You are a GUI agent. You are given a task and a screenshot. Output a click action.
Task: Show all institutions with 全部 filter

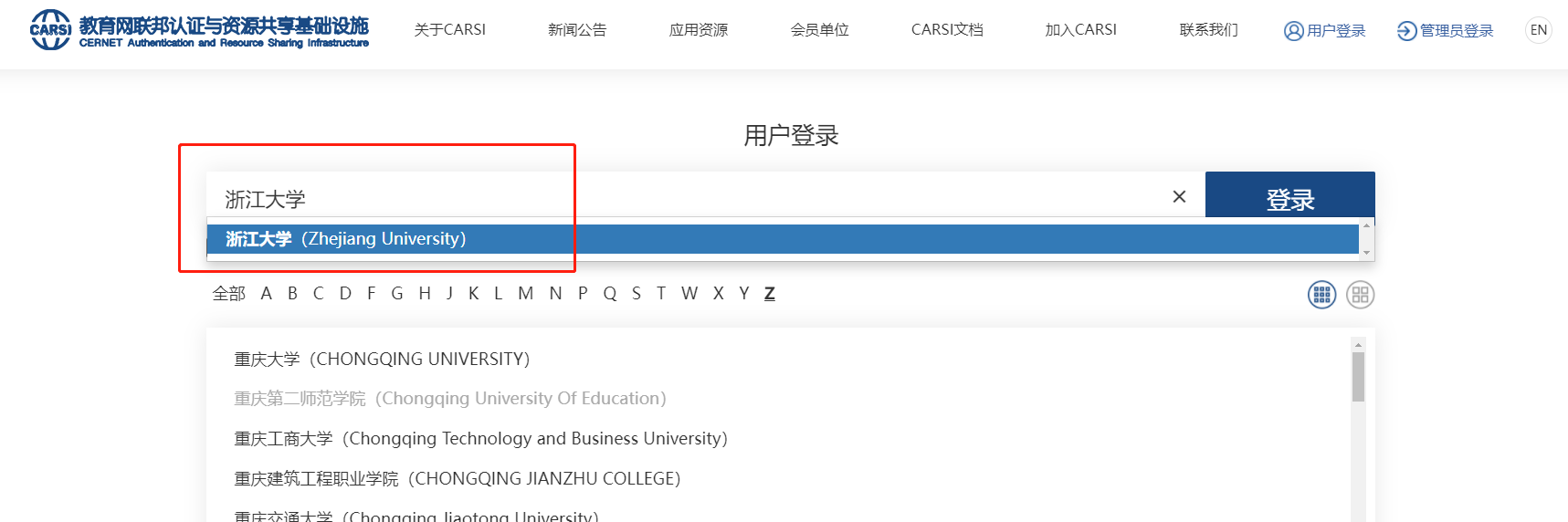coord(228,293)
